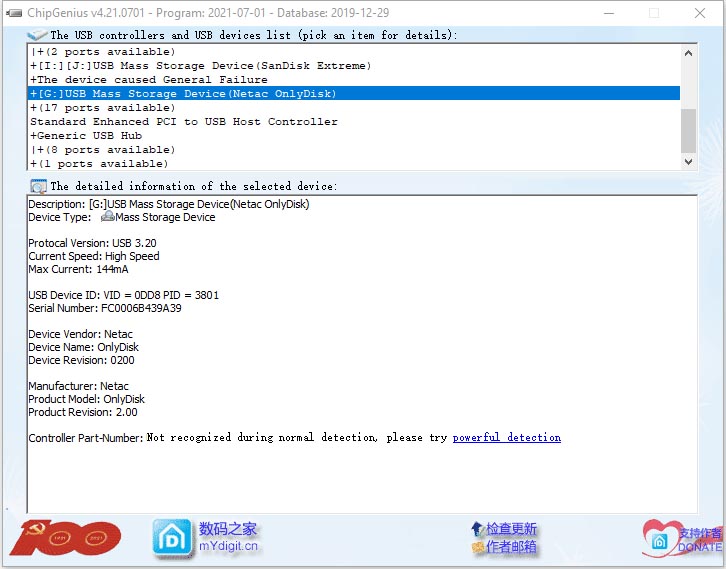The image size is (726, 569).
Task: Click the check update arrow icon
Action: coord(477,529)
